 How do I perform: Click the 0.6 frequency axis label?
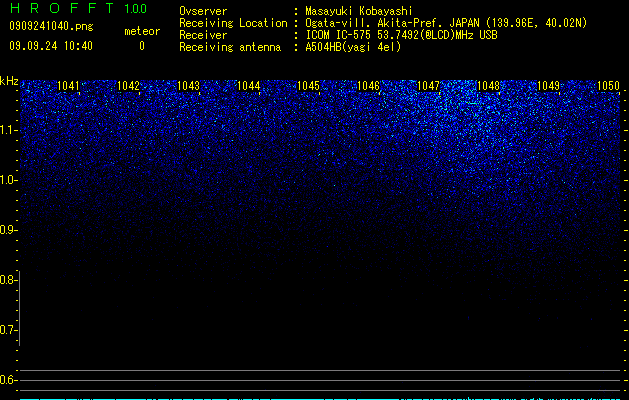[8, 380]
